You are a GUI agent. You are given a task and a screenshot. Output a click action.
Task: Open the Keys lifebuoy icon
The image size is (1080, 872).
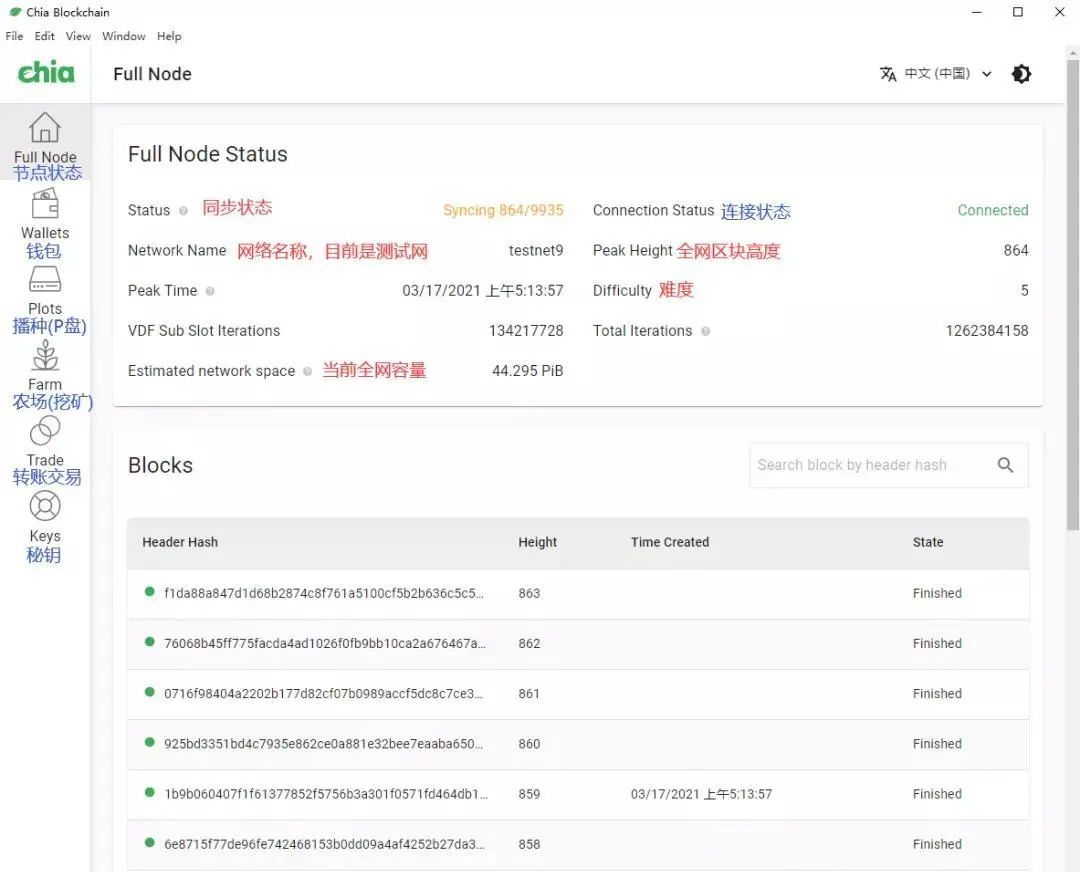click(45, 506)
